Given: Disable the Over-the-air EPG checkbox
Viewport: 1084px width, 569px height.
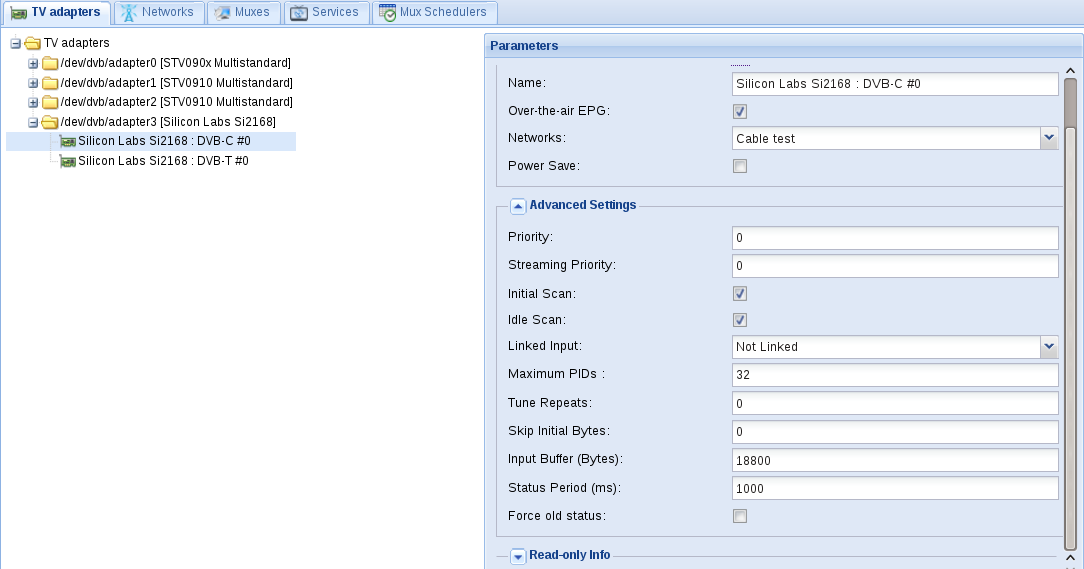Looking at the screenshot, I should point(740,111).
